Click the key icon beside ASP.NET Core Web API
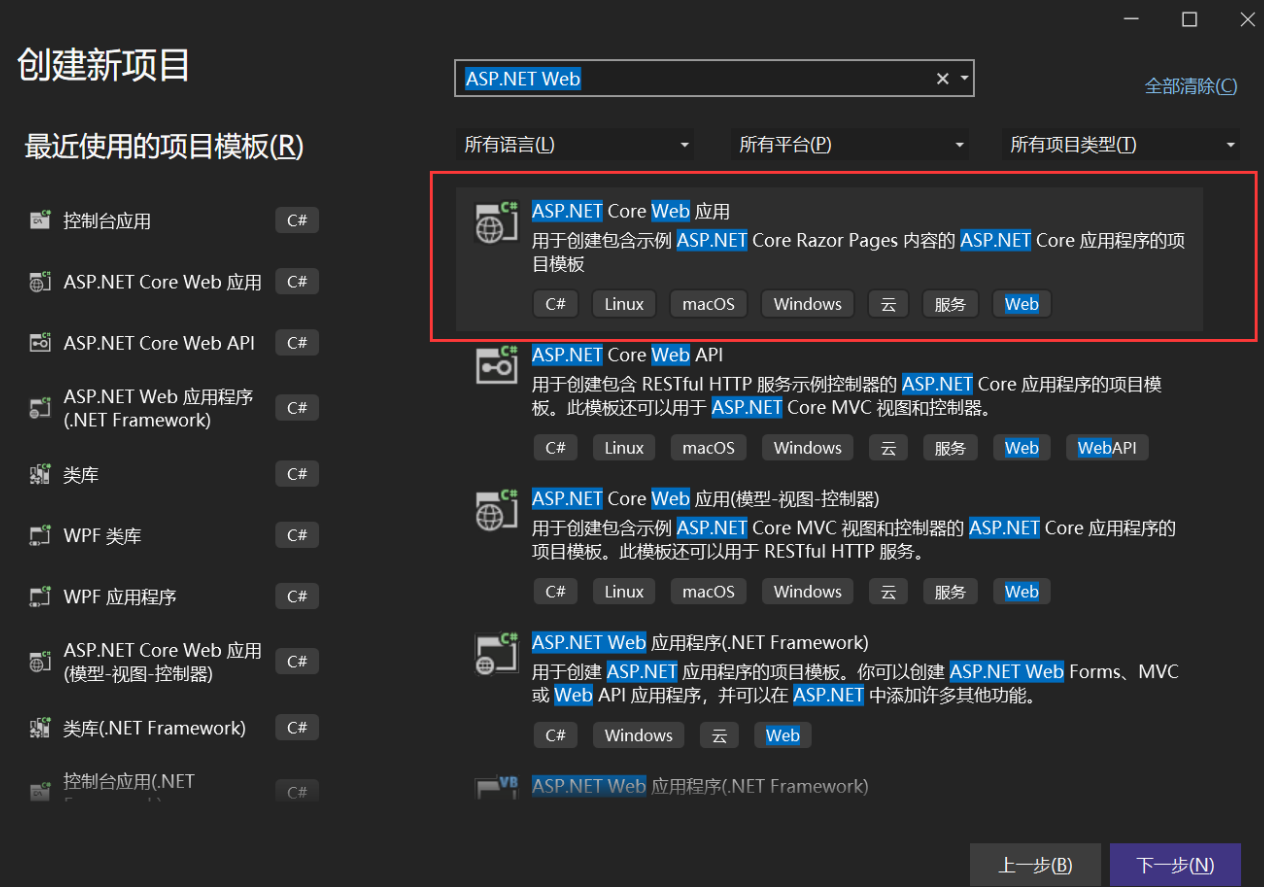This screenshot has width=1264, height=887. coord(495,365)
